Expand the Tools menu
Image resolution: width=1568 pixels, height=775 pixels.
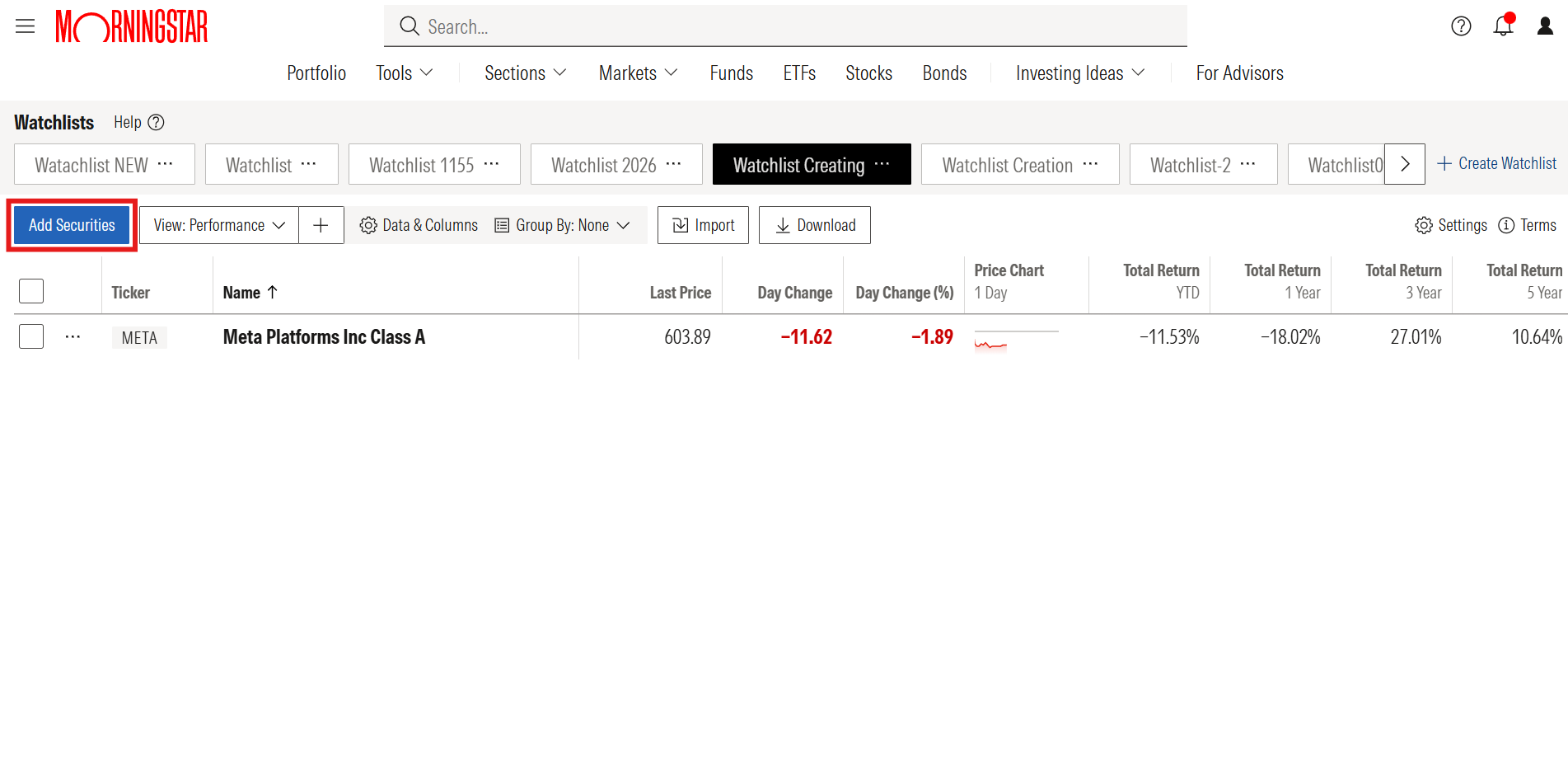pyautogui.click(x=405, y=73)
